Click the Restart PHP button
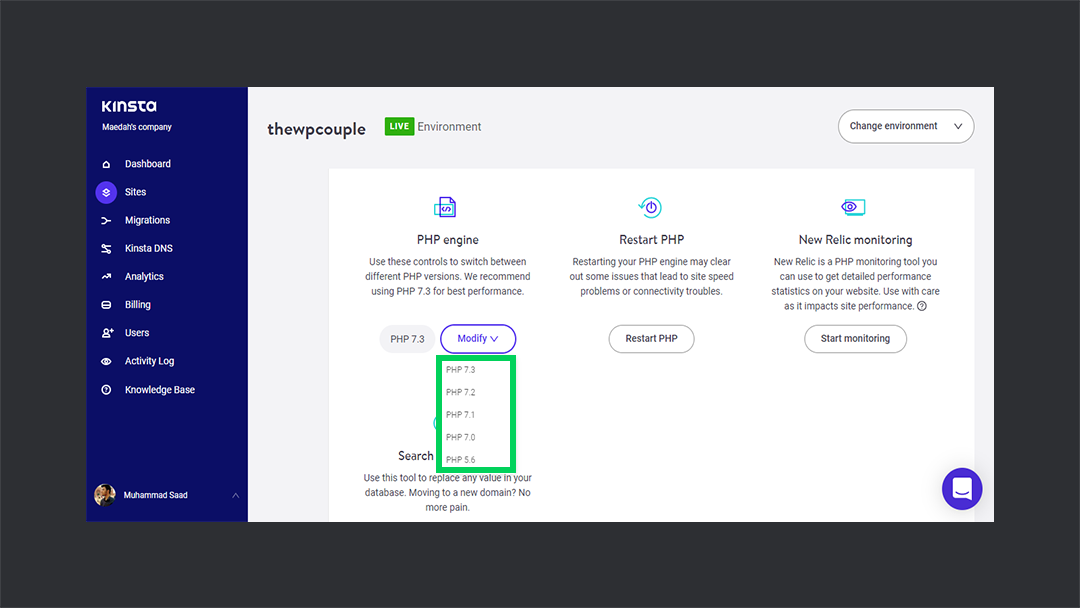This screenshot has width=1080, height=608. [652, 339]
